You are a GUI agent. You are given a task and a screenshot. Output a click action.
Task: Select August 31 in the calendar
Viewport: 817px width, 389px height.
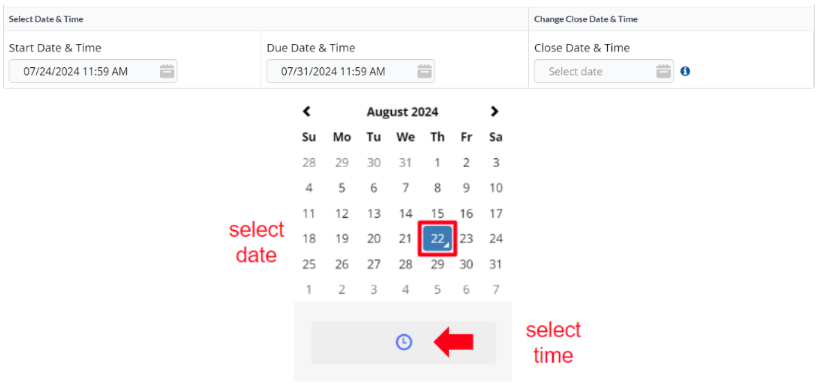(x=496, y=265)
